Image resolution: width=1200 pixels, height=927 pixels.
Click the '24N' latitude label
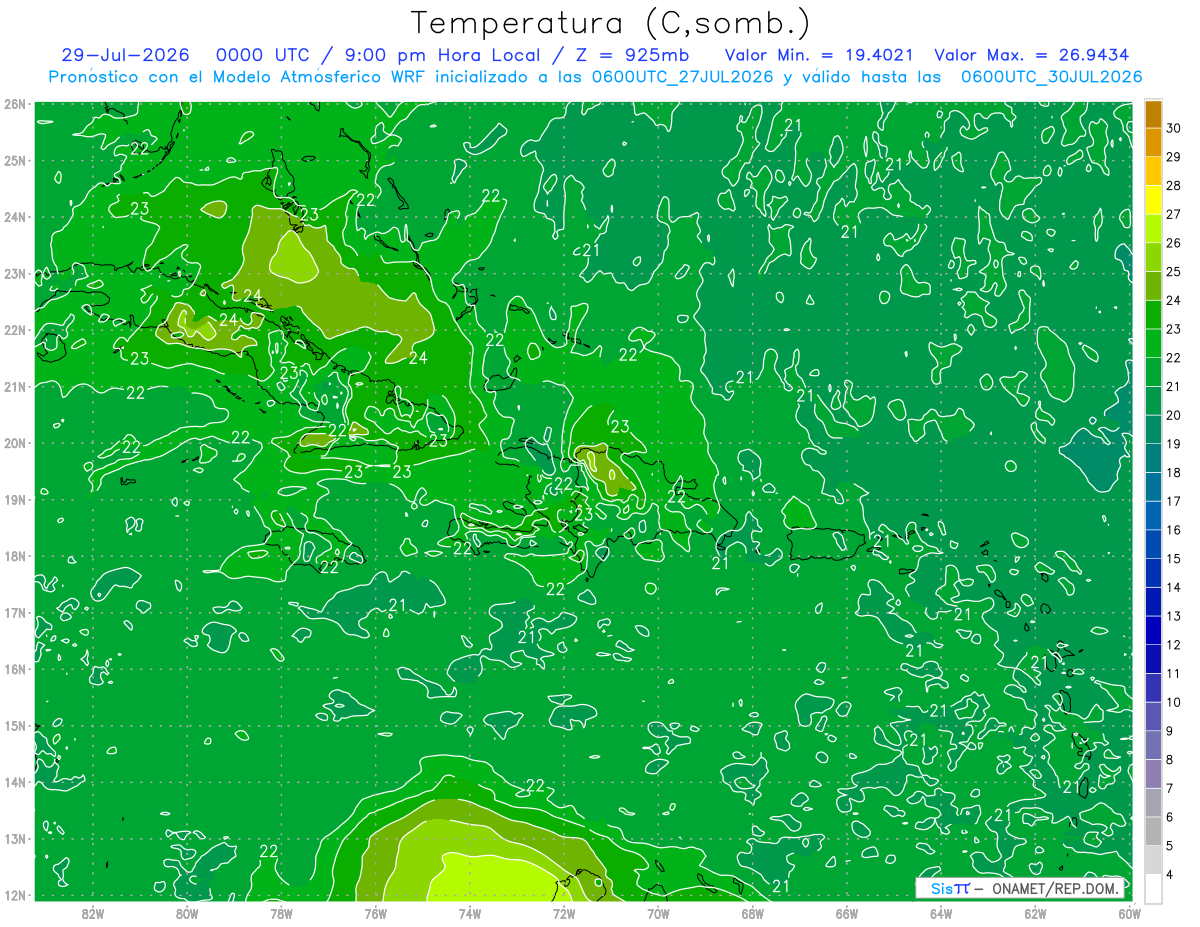(15, 217)
